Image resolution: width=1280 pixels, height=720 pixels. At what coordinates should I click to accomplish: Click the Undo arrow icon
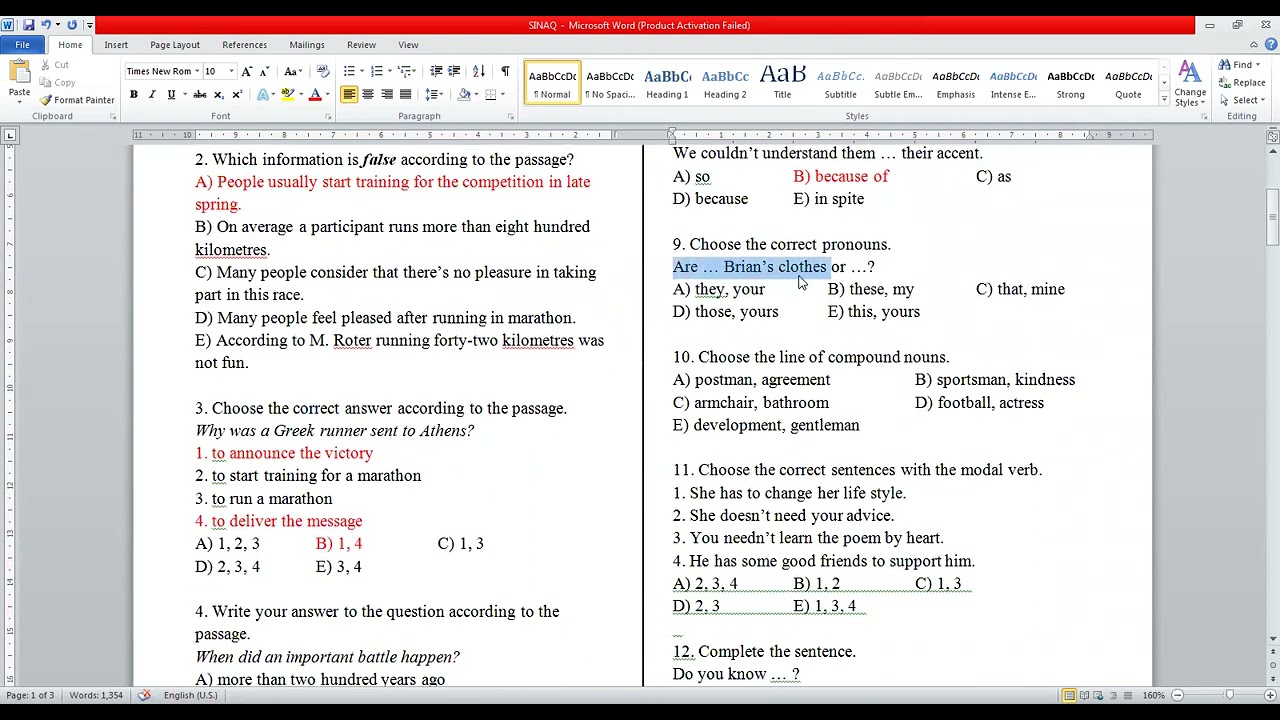45,25
